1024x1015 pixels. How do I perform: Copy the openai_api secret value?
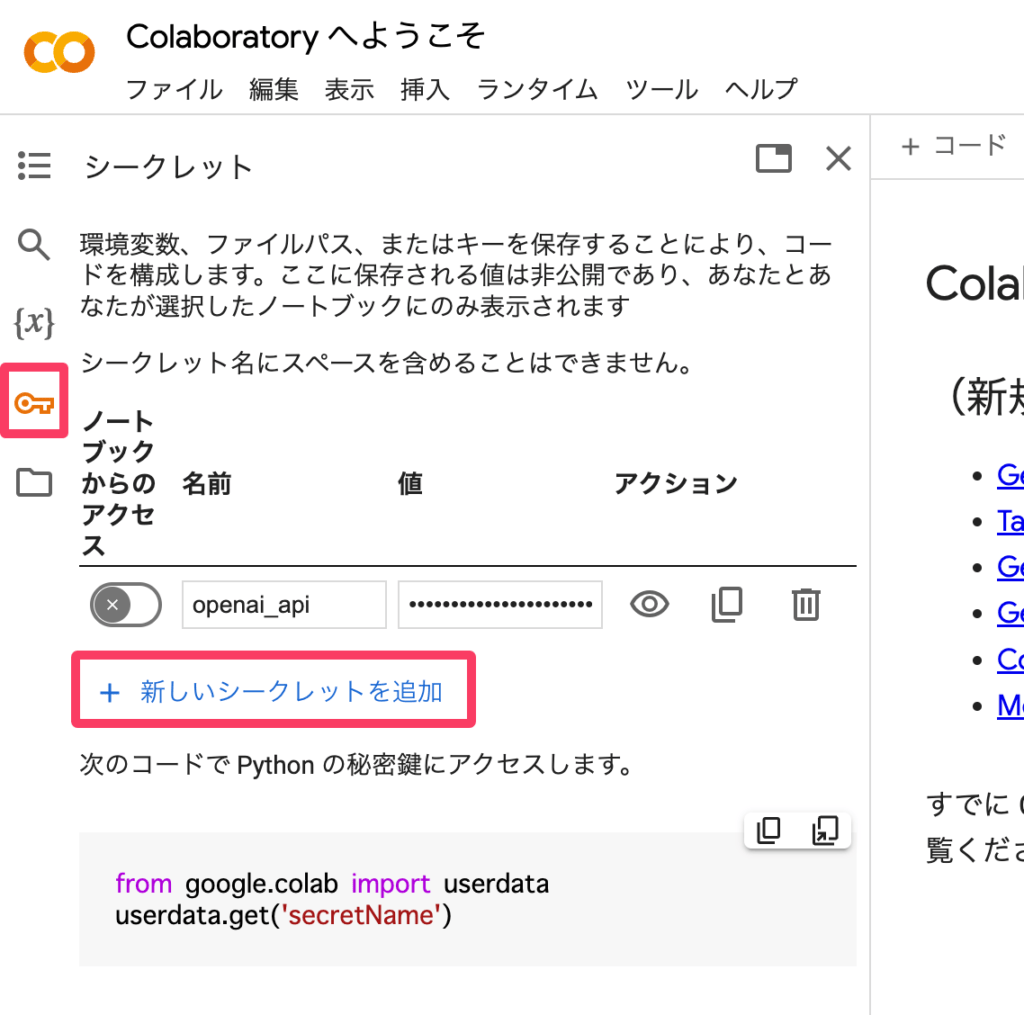(x=727, y=604)
